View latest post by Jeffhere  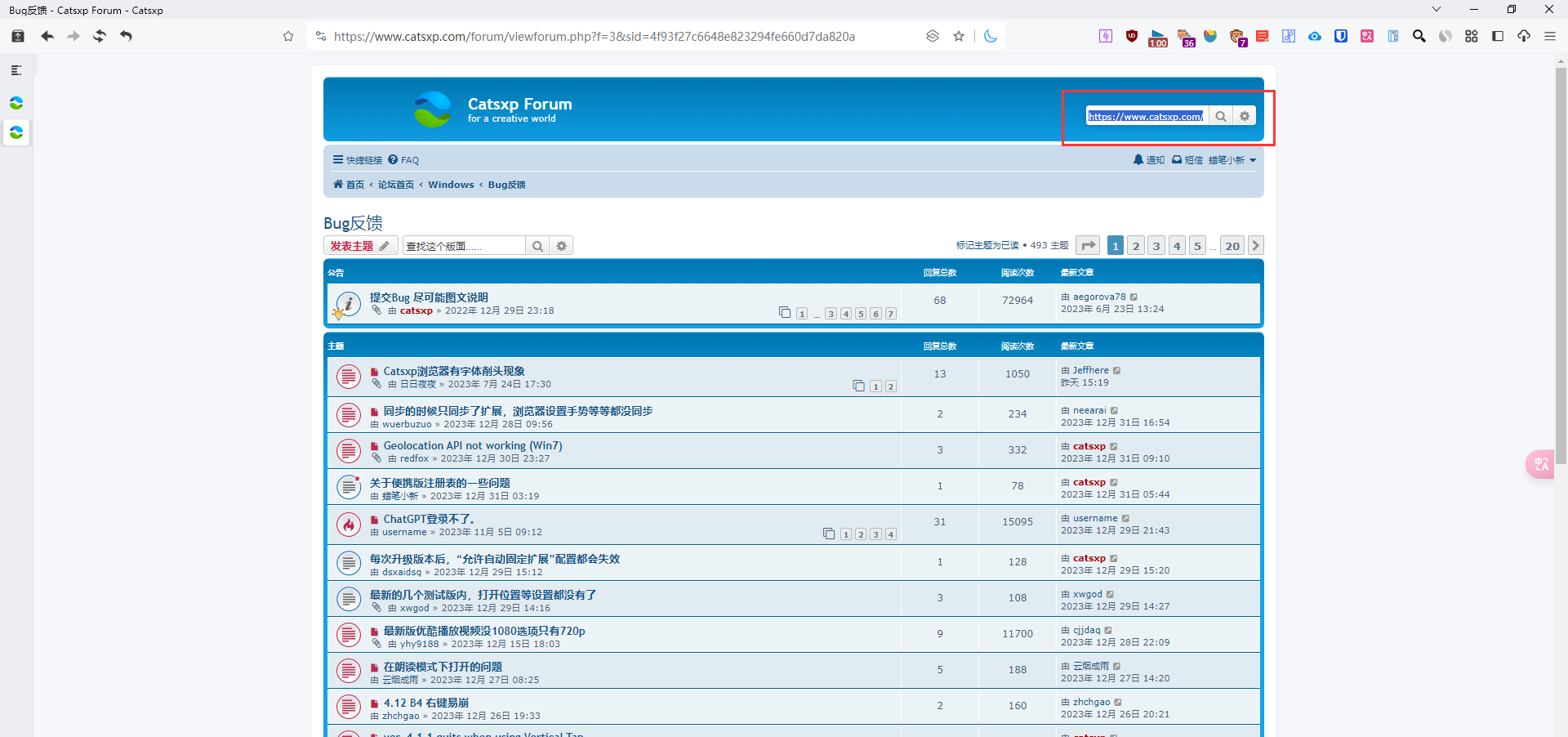(1117, 371)
